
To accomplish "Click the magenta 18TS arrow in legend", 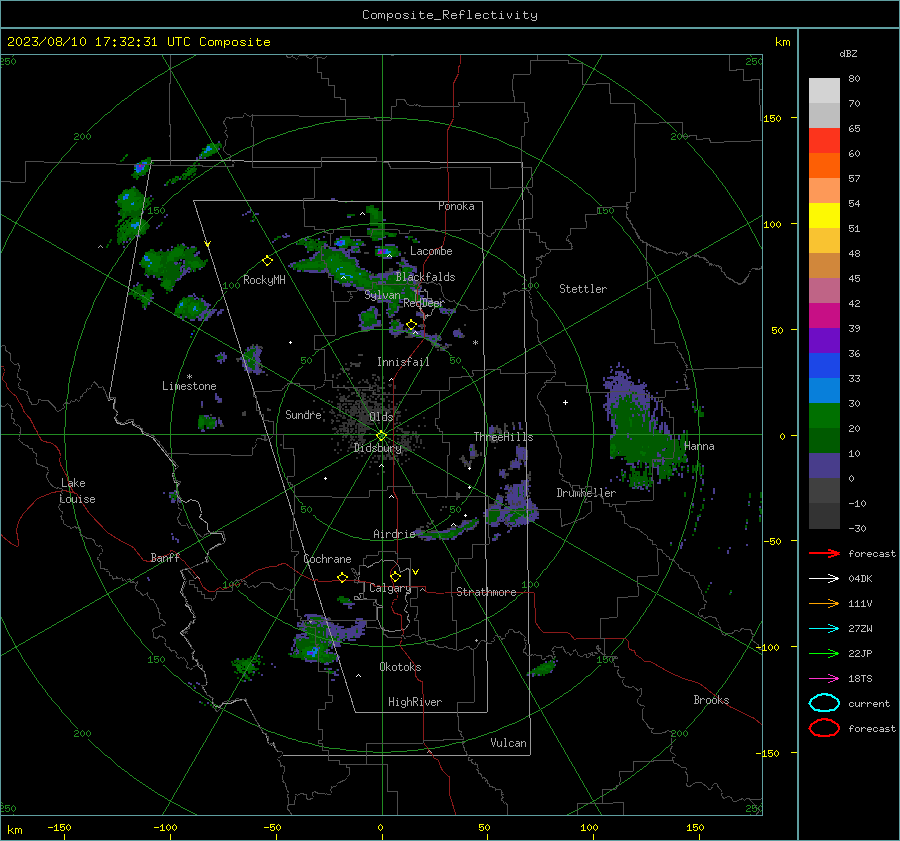I will point(824,679).
